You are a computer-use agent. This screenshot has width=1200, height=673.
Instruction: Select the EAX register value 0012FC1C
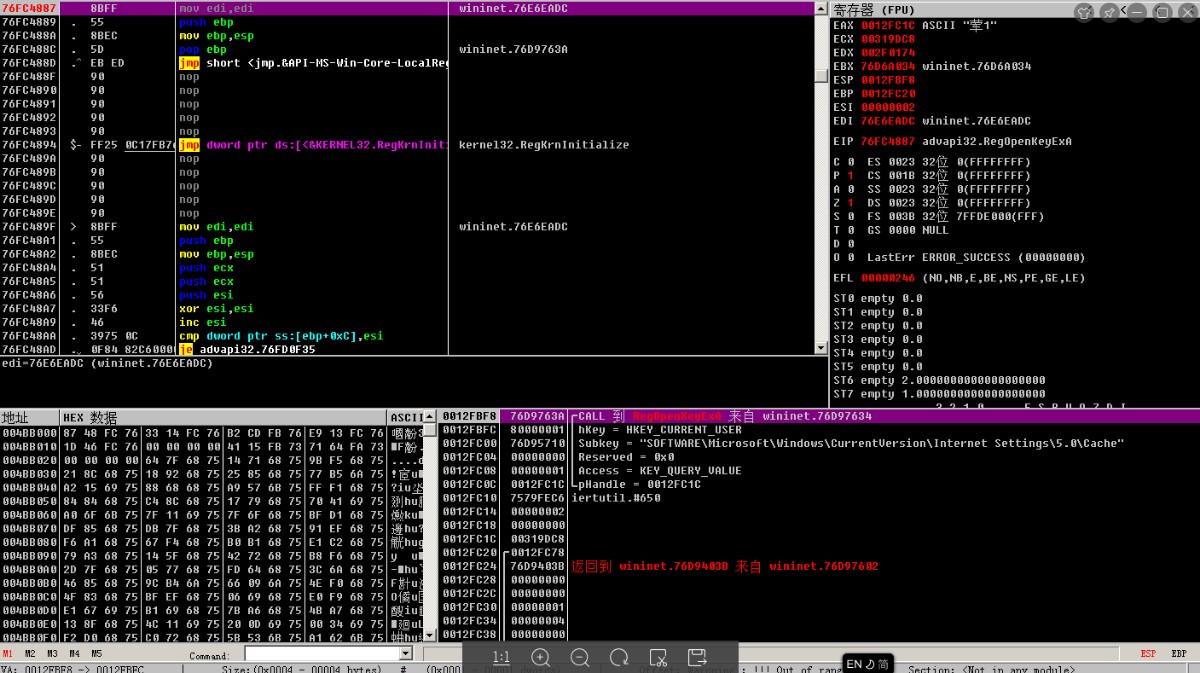(x=888, y=25)
